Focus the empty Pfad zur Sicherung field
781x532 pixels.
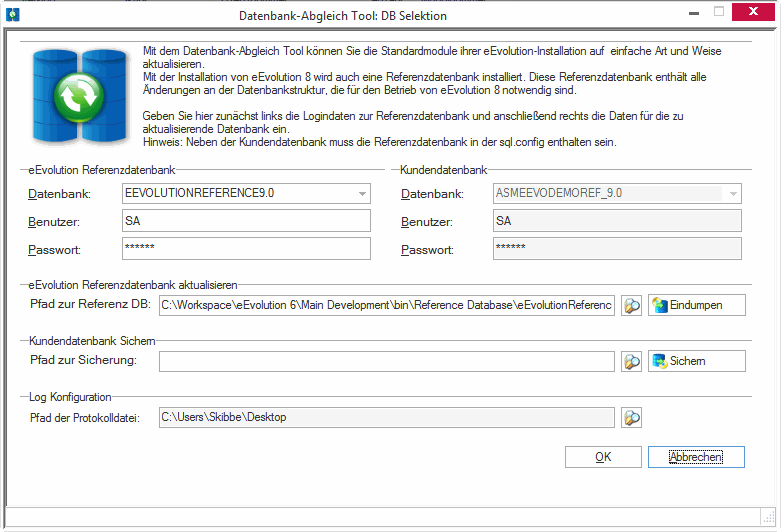pyautogui.click(x=386, y=361)
